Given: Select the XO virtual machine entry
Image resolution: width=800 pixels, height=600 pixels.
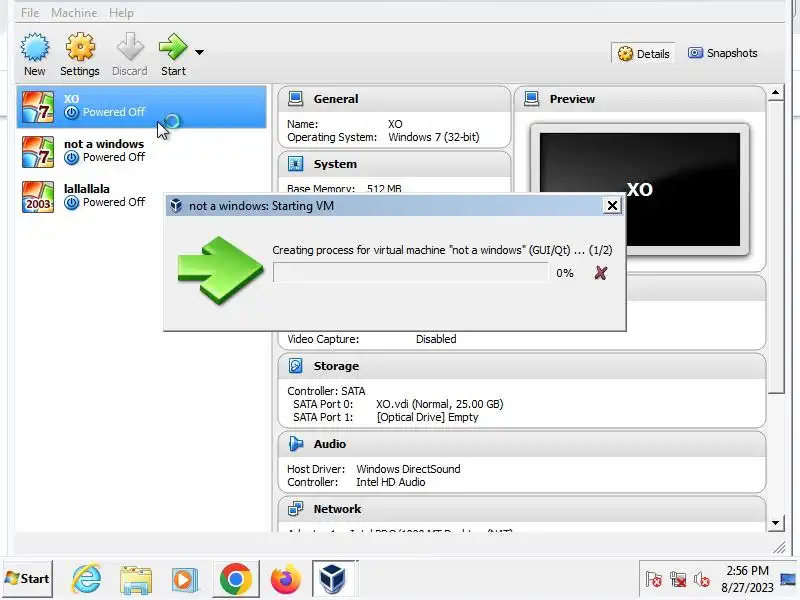Looking at the screenshot, I should pos(141,107).
